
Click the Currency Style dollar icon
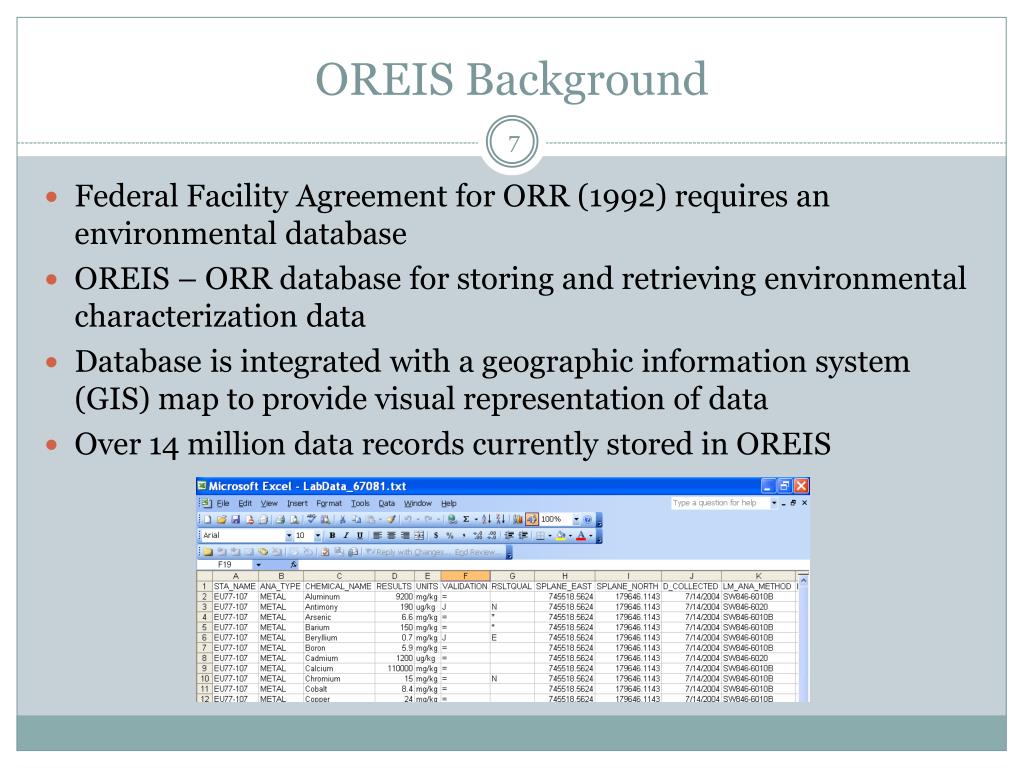point(436,535)
